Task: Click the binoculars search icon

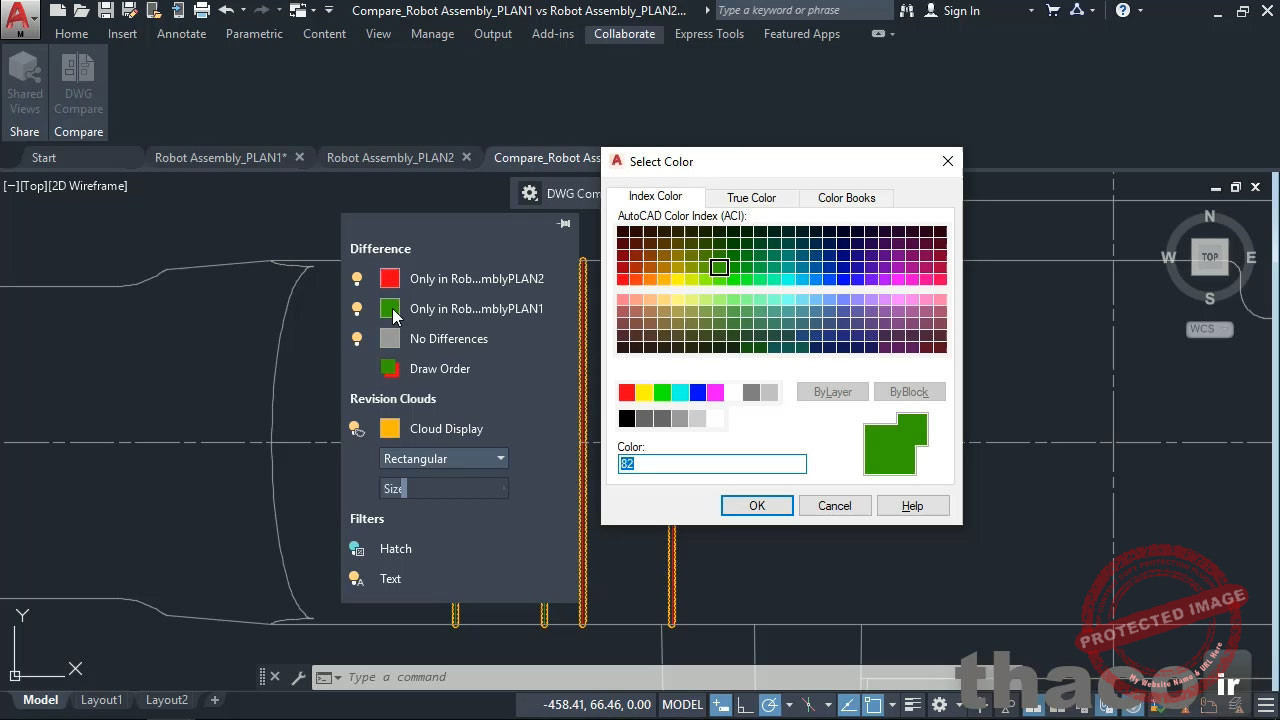Action: (x=907, y=11)
